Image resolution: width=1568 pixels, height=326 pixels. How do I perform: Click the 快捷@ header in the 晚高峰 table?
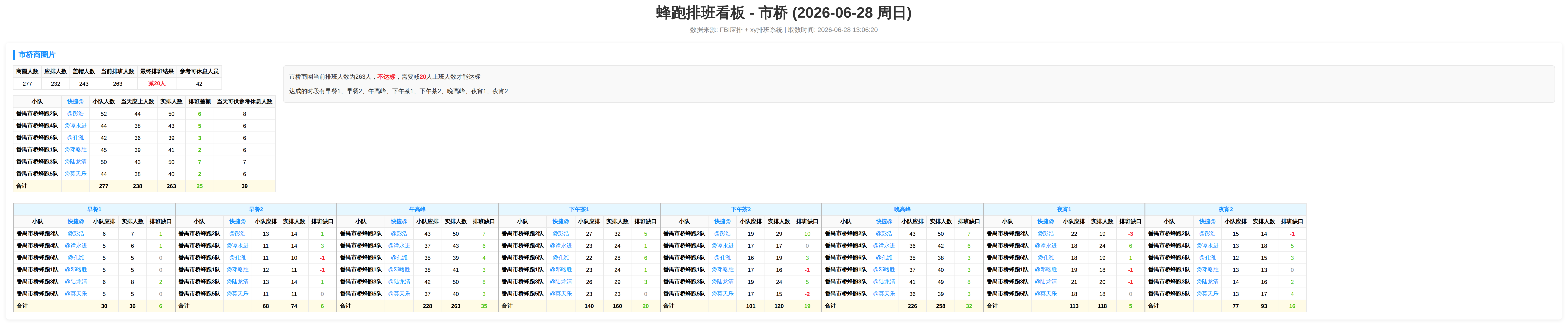[x=884, y=221]
